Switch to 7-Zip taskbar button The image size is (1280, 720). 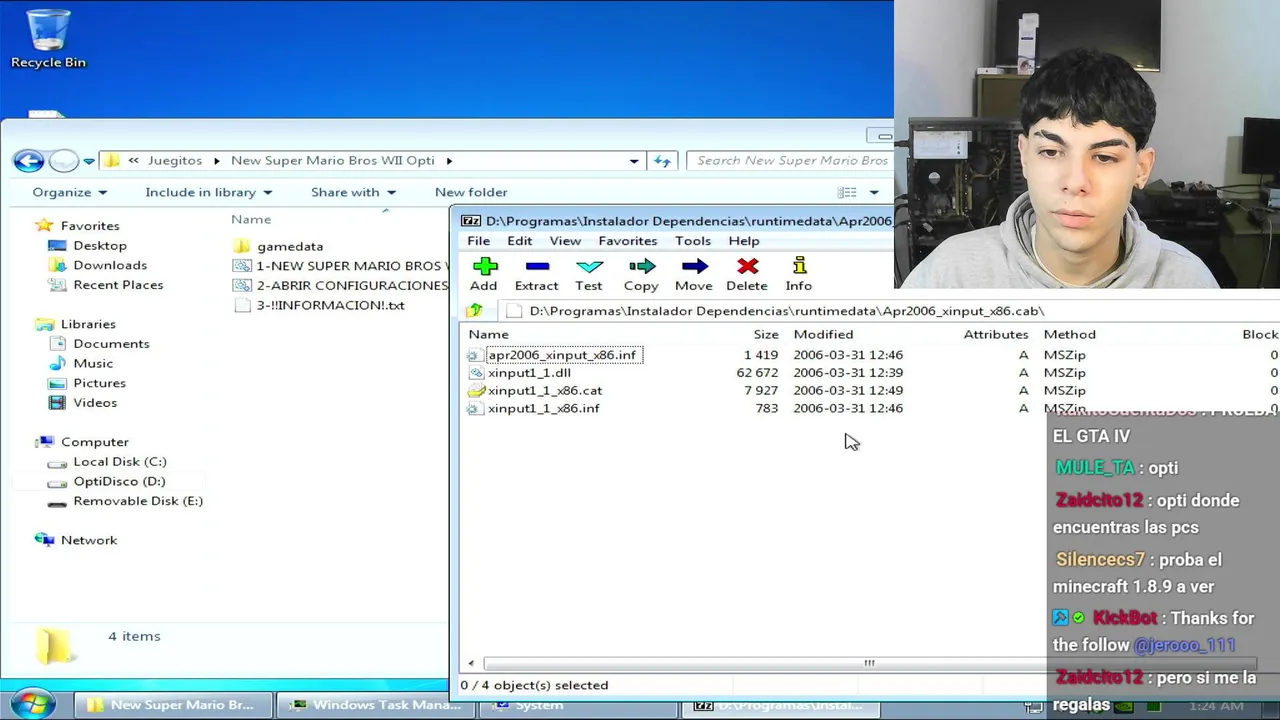coord(782,705)
